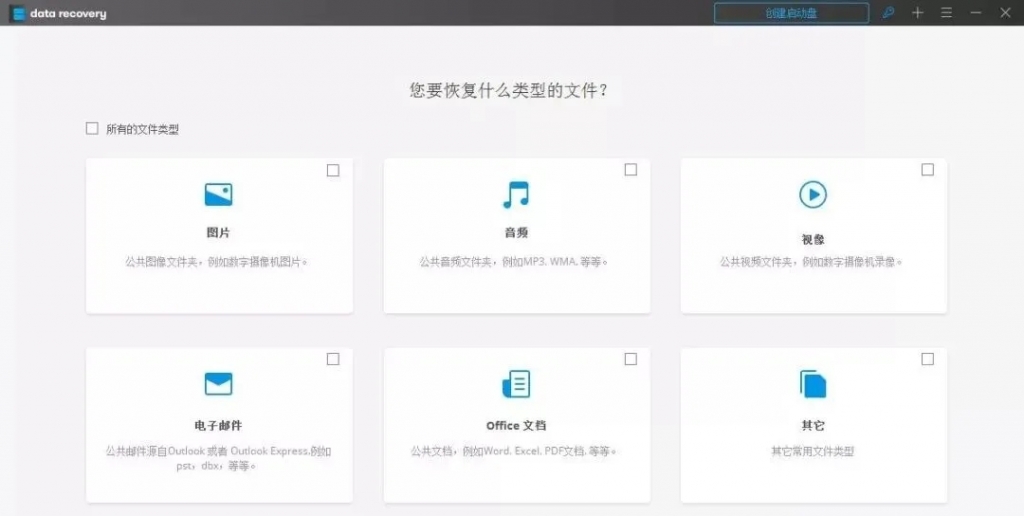Toggle the 电子邮件 card checkbox
This screenshot has height=516, width=1024.
coord(333,359)
